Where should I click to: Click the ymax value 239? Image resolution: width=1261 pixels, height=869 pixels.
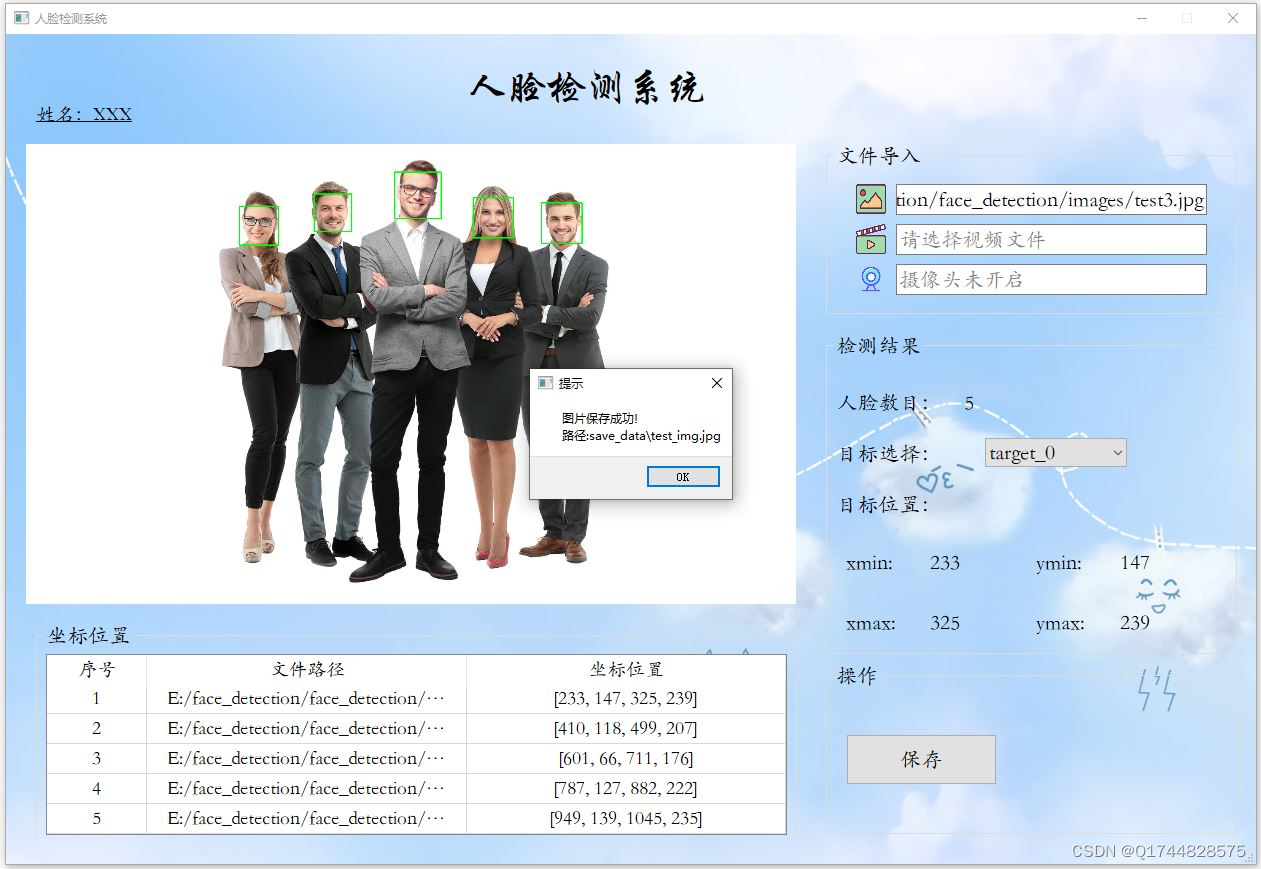[x=1135, y=623]
